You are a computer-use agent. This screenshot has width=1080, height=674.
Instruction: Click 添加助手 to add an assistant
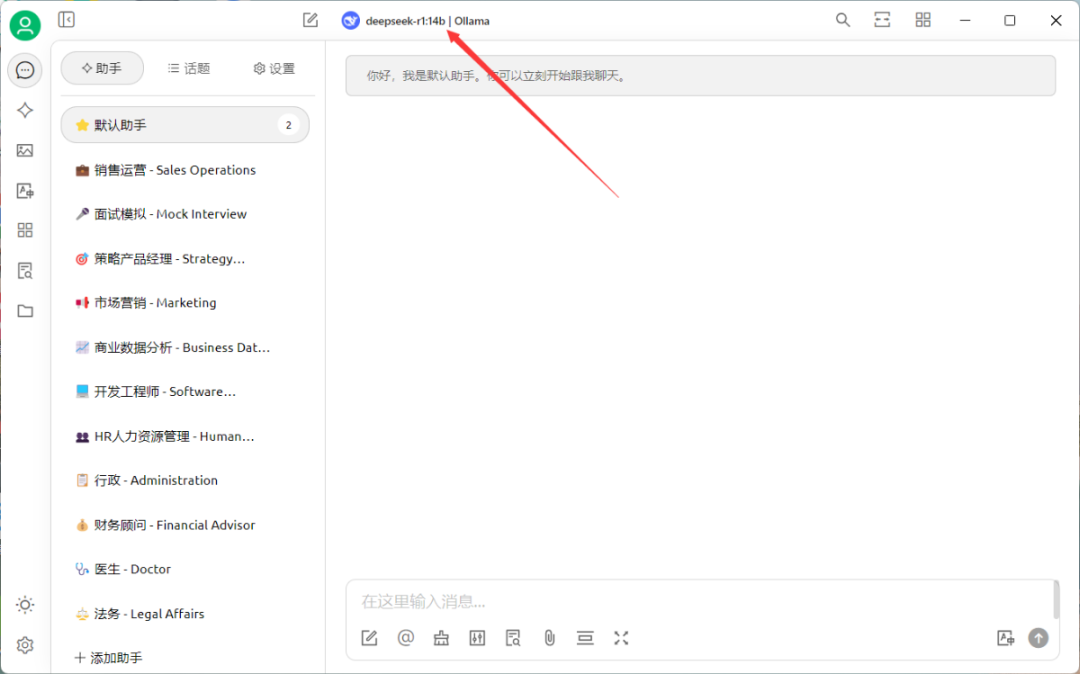point(108,657)
